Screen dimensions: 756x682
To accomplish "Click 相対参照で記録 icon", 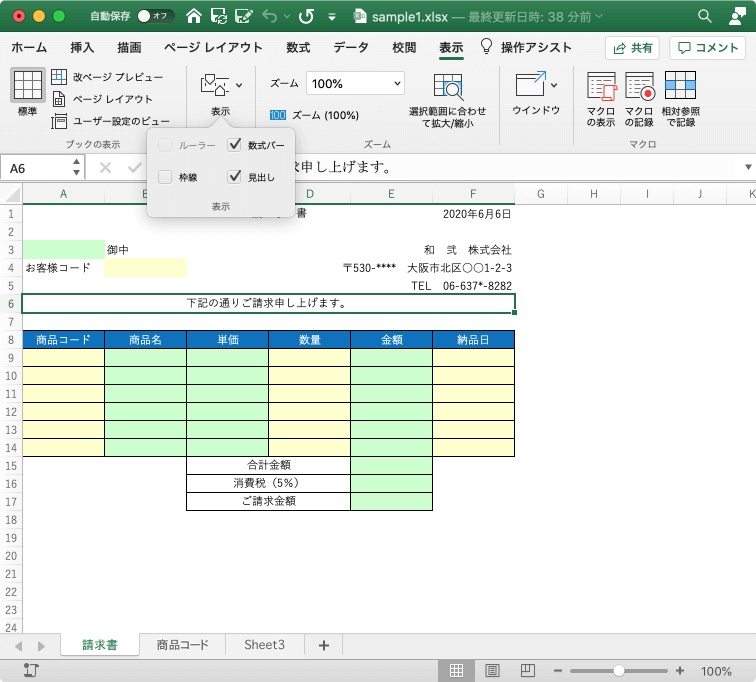I will pos(680,85).
